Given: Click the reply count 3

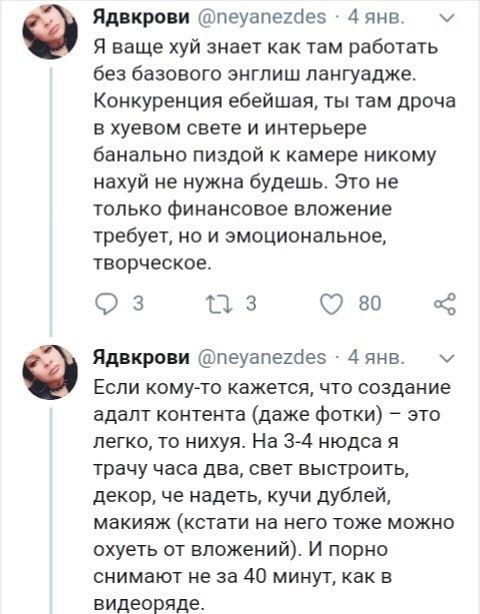Looking at the screenshot, I should (139, 303).
